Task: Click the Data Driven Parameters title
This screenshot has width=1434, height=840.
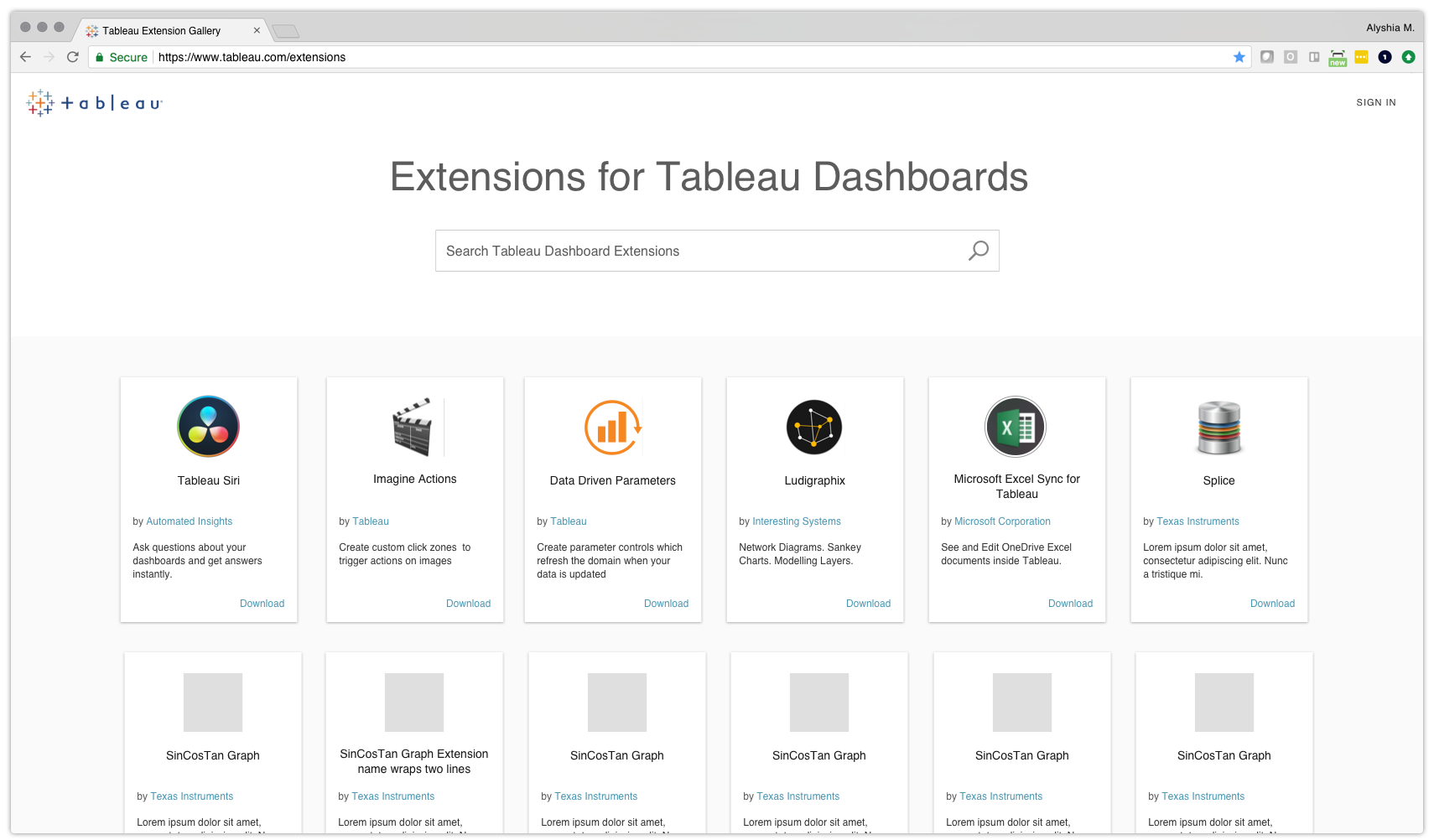Action: point(613,480)
